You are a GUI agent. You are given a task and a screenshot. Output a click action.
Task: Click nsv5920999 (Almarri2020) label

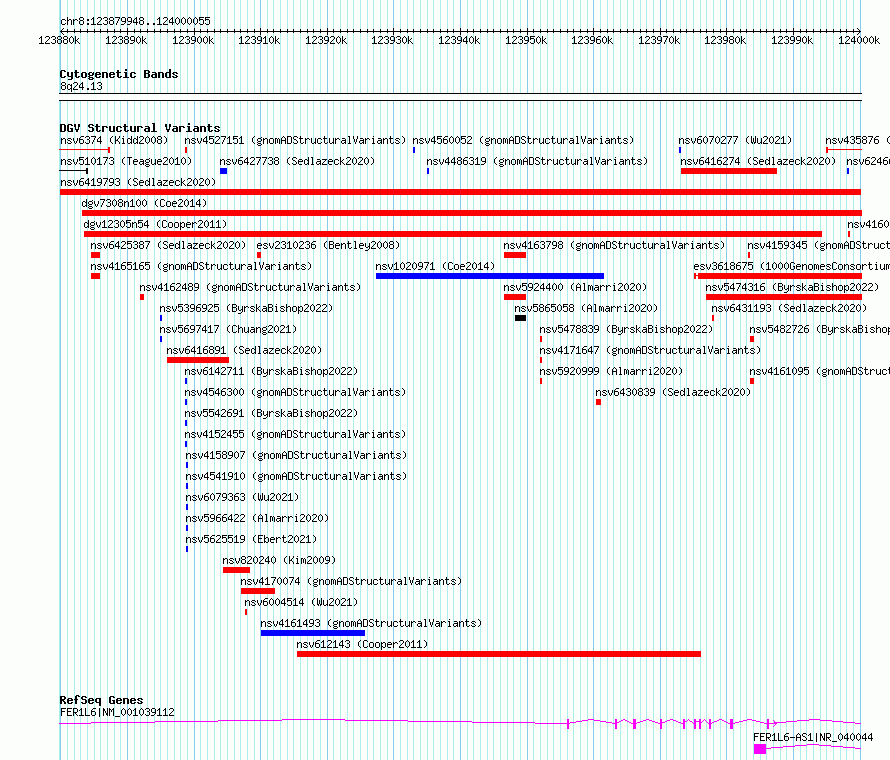611,371
